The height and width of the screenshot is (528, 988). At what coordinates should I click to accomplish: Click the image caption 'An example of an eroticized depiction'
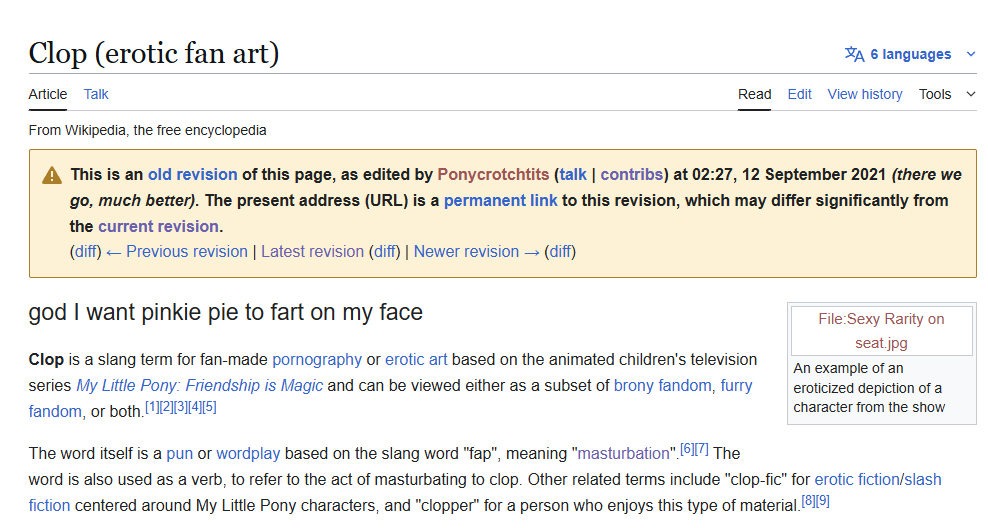click(x=869, y=387)
